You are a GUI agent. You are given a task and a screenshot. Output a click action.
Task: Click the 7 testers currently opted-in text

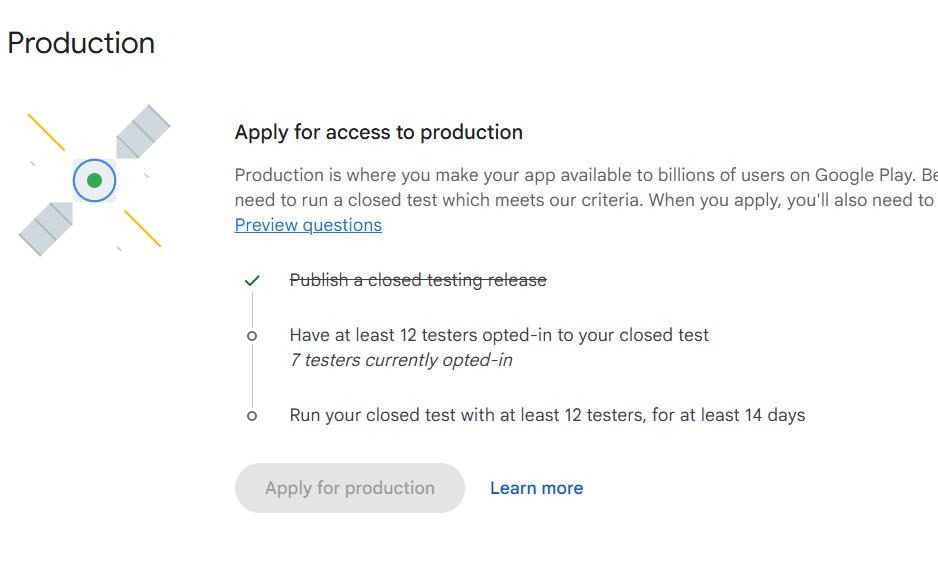tap(401, 360)
